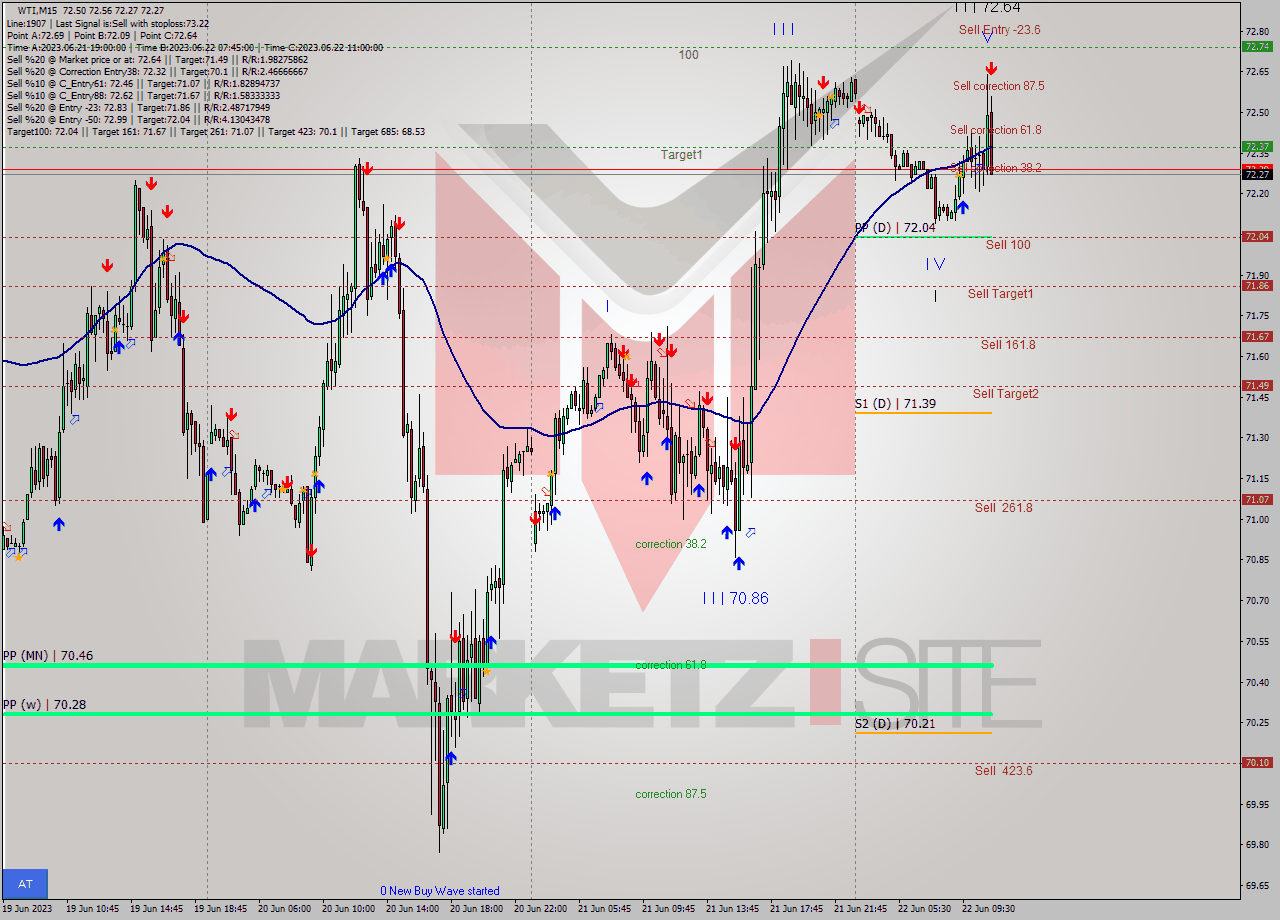Click red down arrow above Sell correction 87.5
This screenshot has height=920, width=1280.
tap(990, 69)
